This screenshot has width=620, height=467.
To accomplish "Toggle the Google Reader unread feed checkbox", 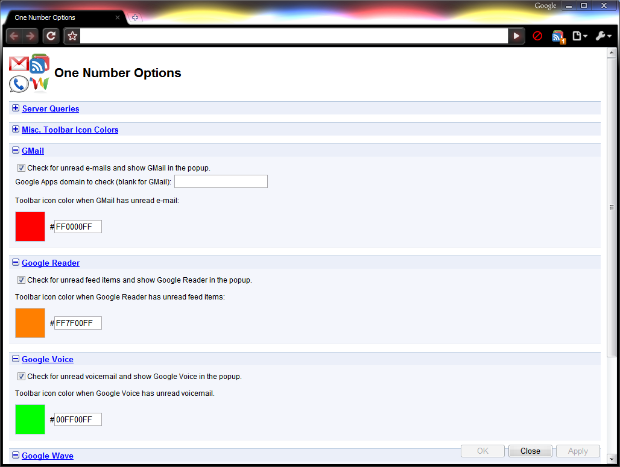I will (22, 280).
